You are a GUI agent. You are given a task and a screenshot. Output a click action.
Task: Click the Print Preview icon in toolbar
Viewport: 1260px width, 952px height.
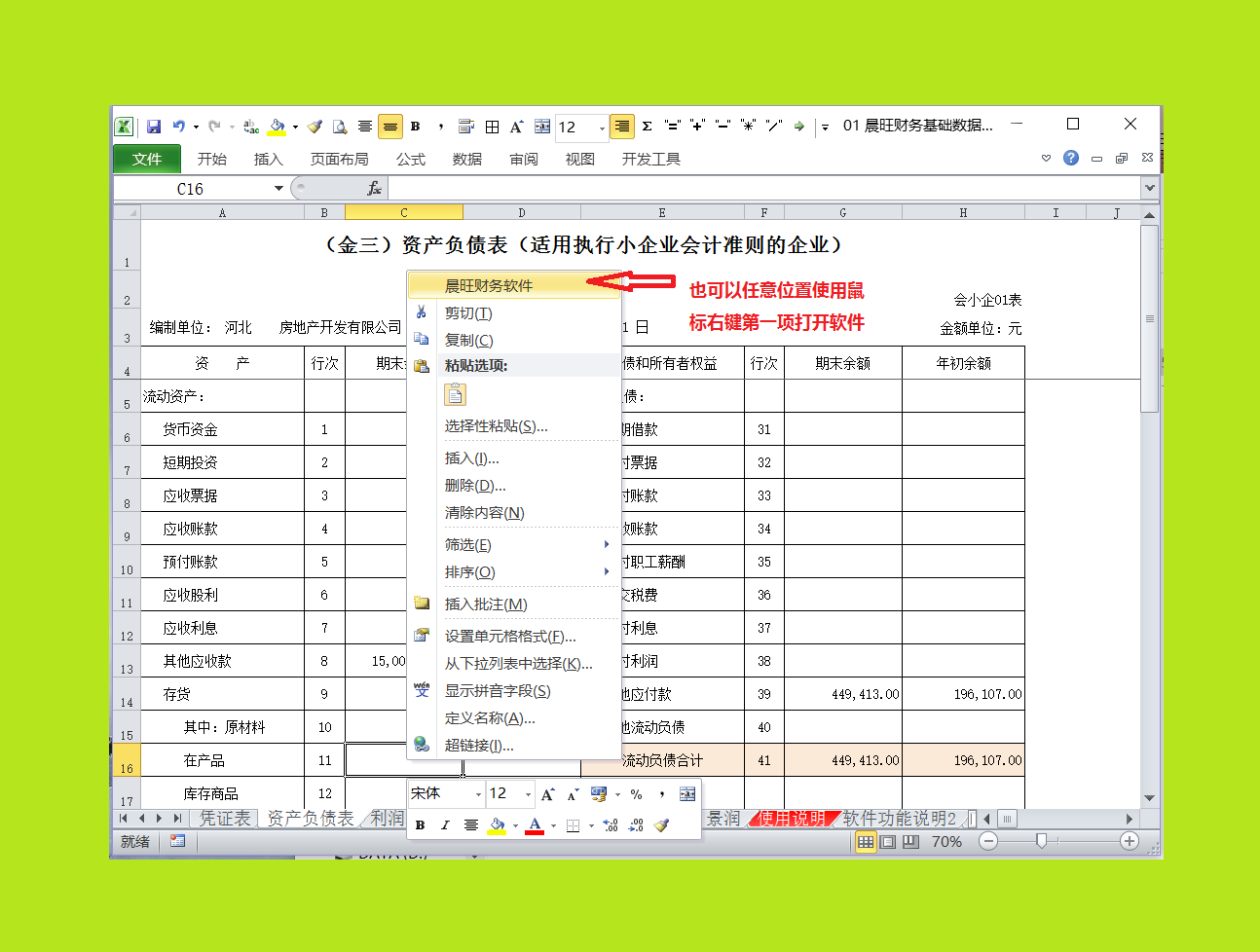(340, 127)
